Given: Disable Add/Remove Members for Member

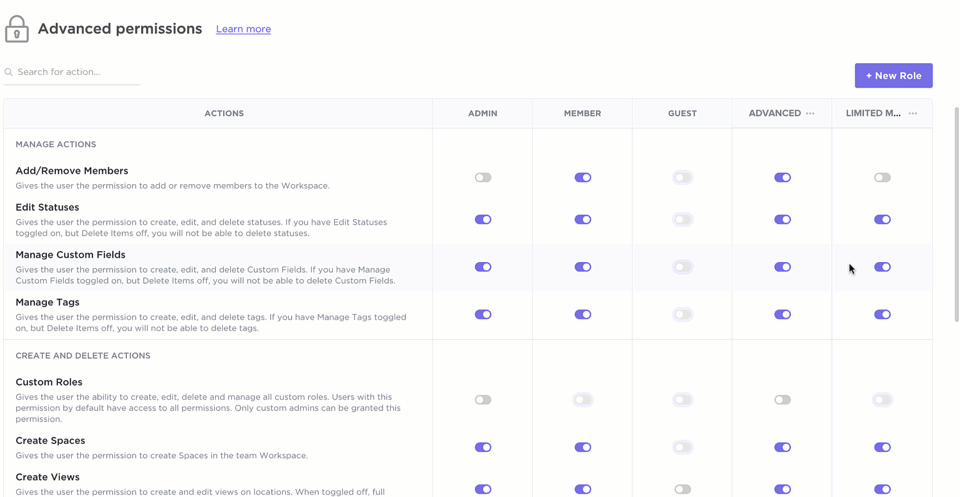Looking at the screenshot, I should [583, 178].
